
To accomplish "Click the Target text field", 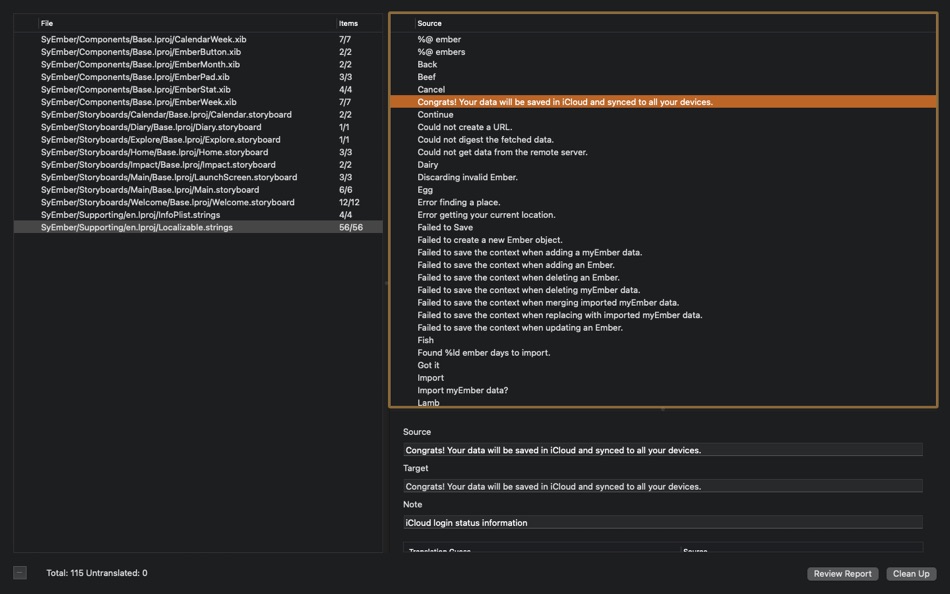I will coord(663,486).
